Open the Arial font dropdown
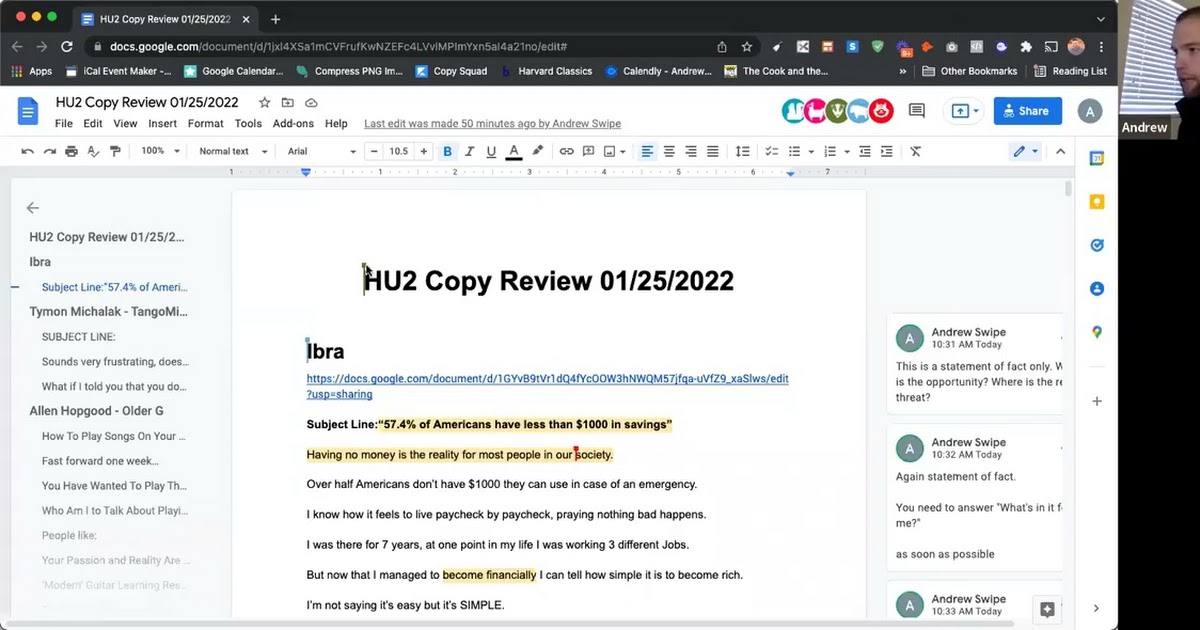 (321, 151)
